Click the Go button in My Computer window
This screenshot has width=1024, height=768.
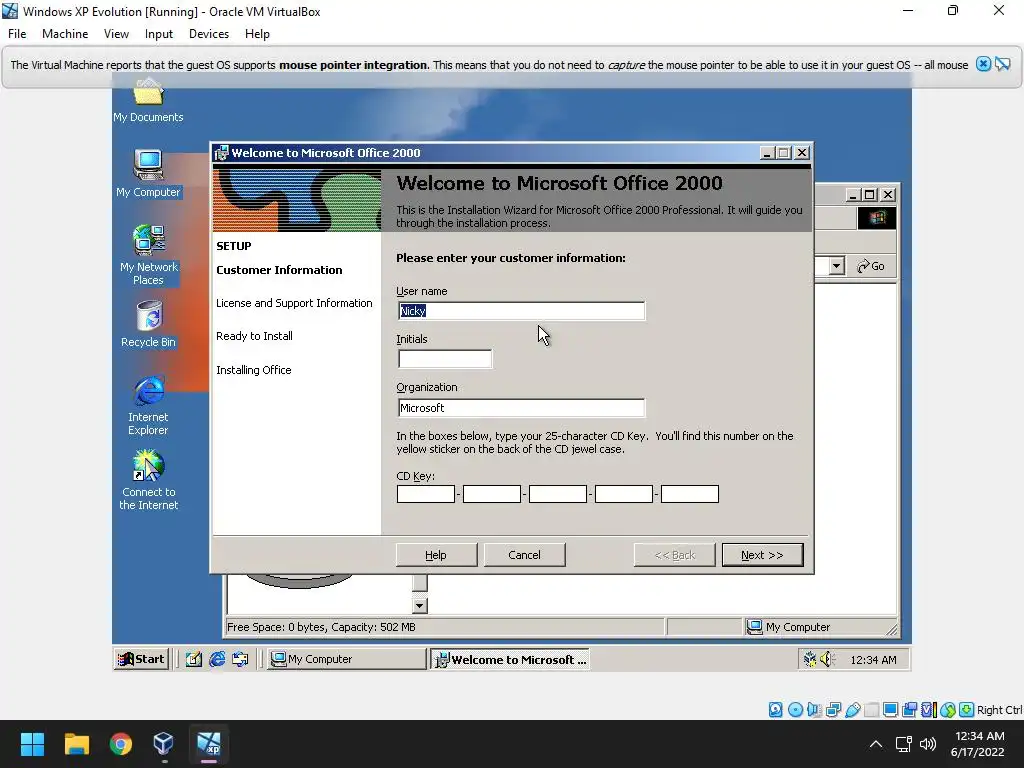coord(871,266)
